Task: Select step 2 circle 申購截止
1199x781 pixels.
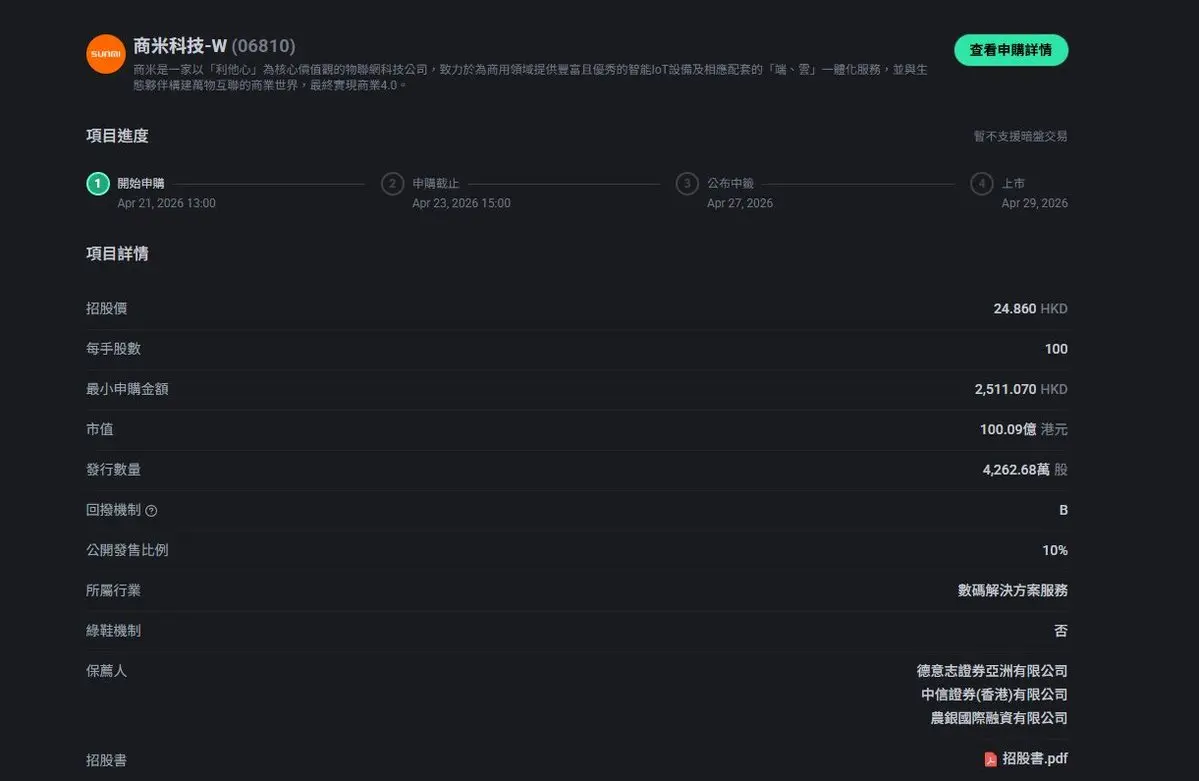Action: click(x=392, y=184)
